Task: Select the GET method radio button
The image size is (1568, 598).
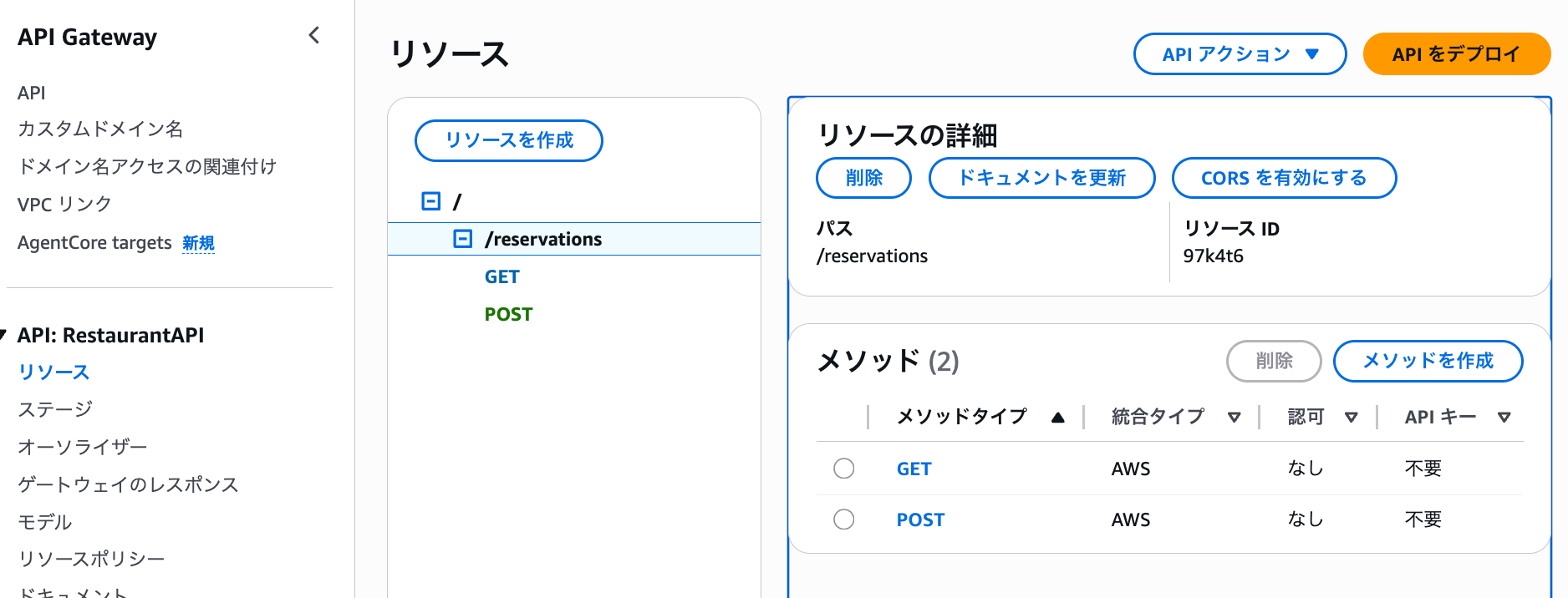Action: tap(843, 469)
